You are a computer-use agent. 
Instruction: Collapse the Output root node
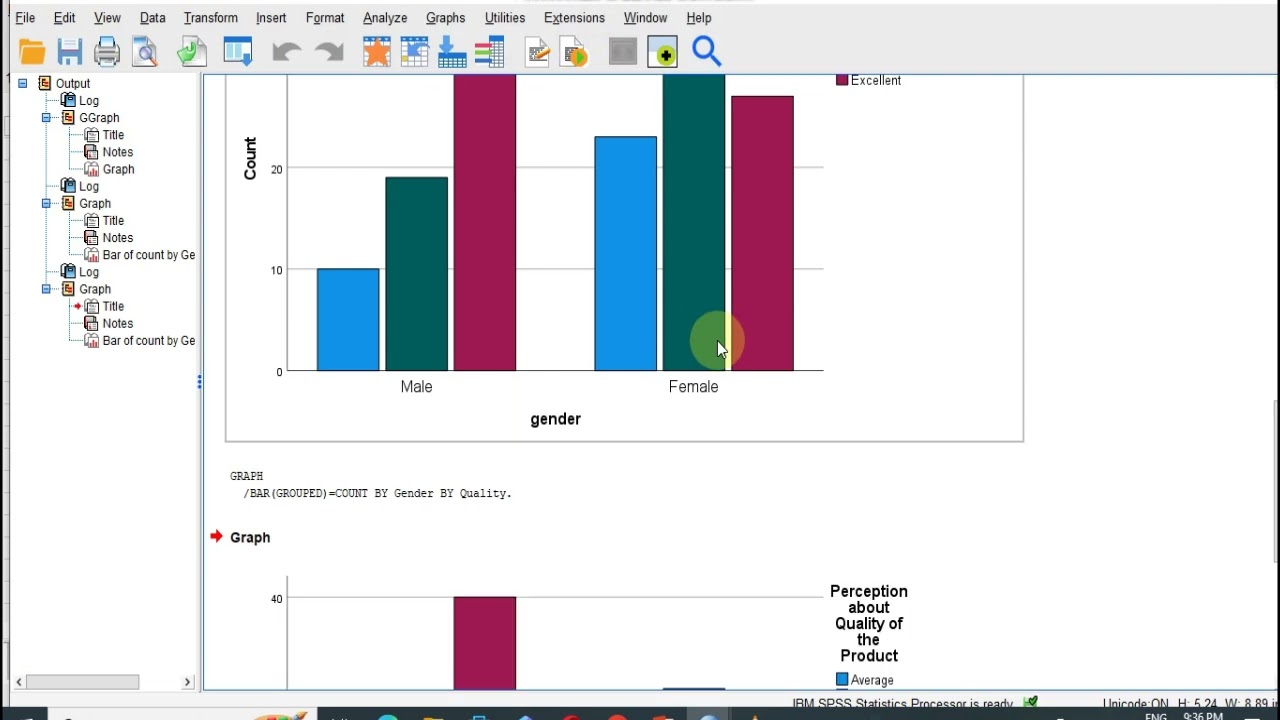pyautogui.click(x=22, y=84)
